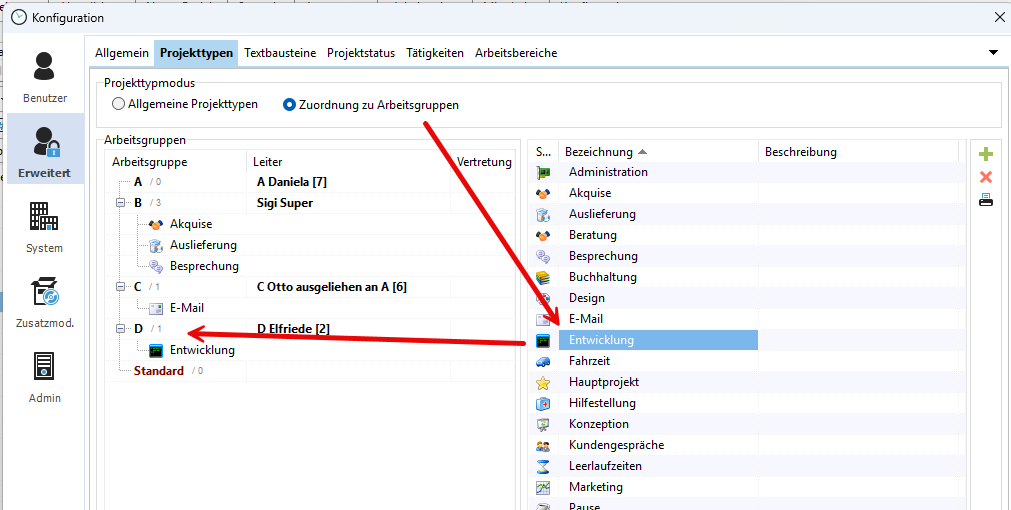Click the printer icon
Viewport: 1011px width, 510px height.
tap(985, 200)
